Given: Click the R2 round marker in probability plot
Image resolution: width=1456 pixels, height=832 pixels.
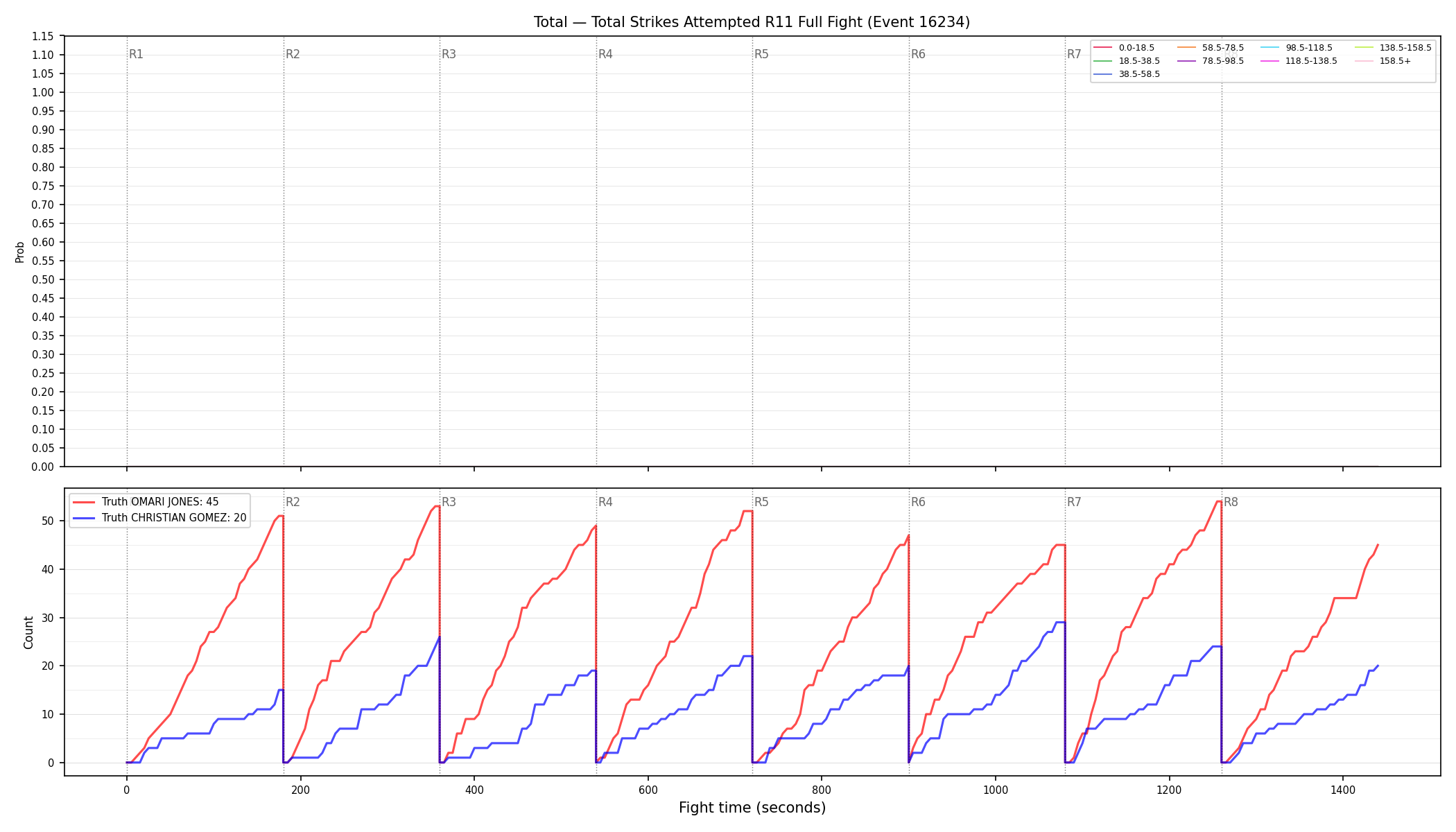Looking at the screenshot, I should (293, 54).
